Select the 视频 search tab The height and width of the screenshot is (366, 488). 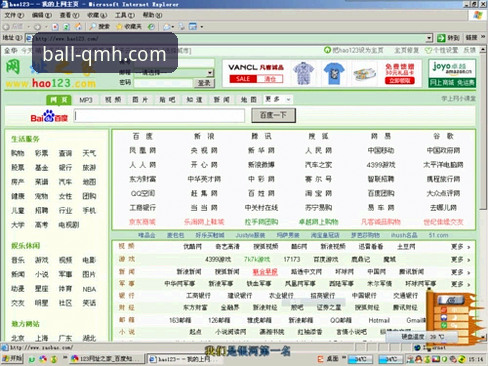[113, 100]
